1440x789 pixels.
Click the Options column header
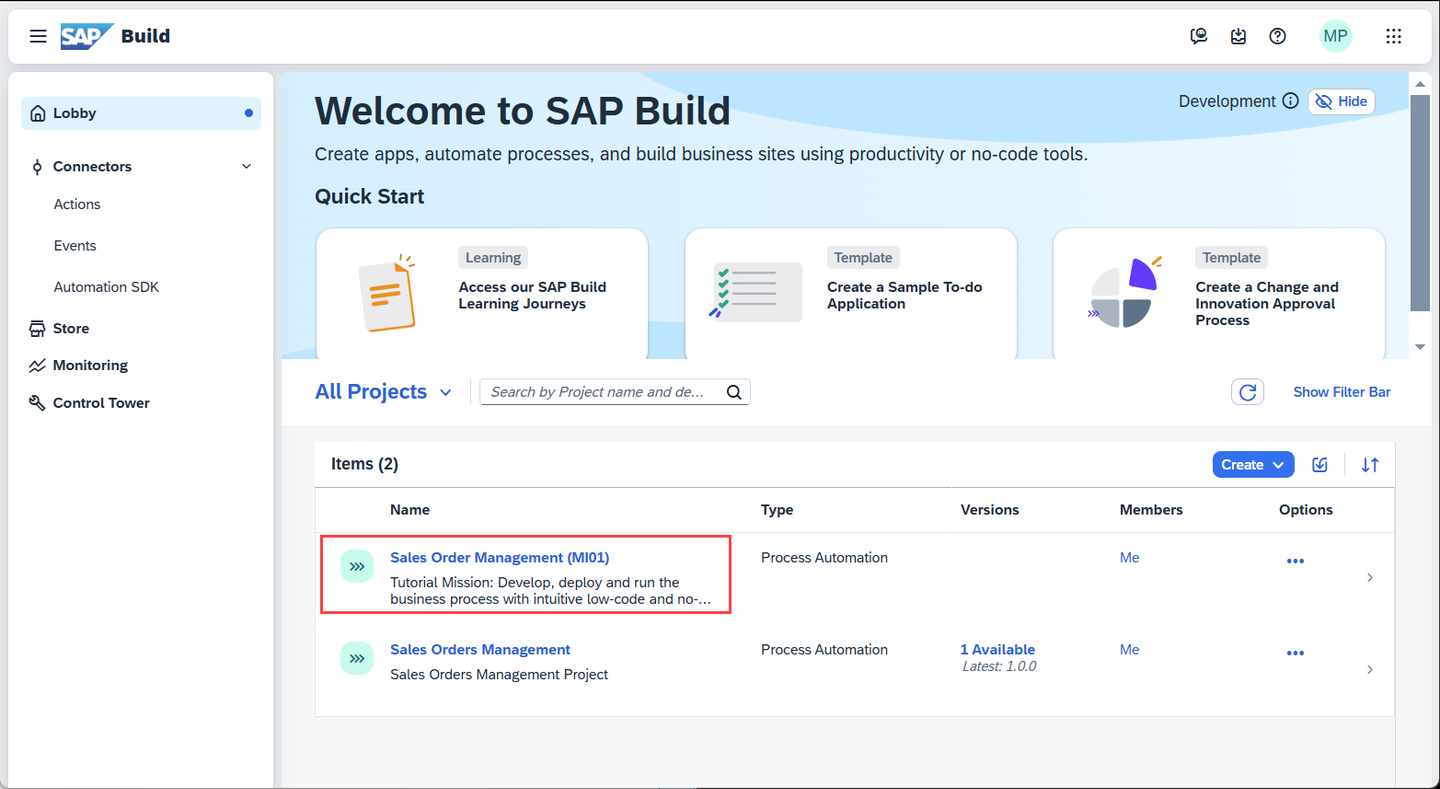(1306, 509)
